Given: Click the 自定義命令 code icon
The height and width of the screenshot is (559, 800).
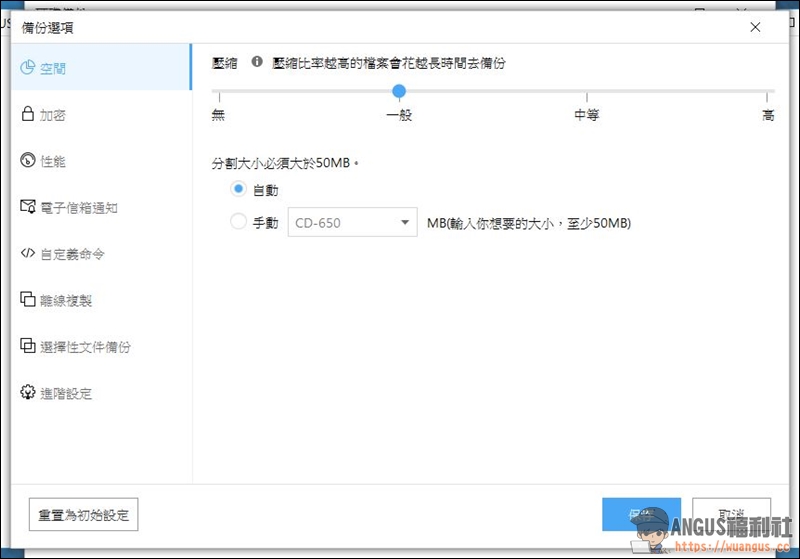Looking at the screenshot, I should pyautogui.click(x=28, y=254).
